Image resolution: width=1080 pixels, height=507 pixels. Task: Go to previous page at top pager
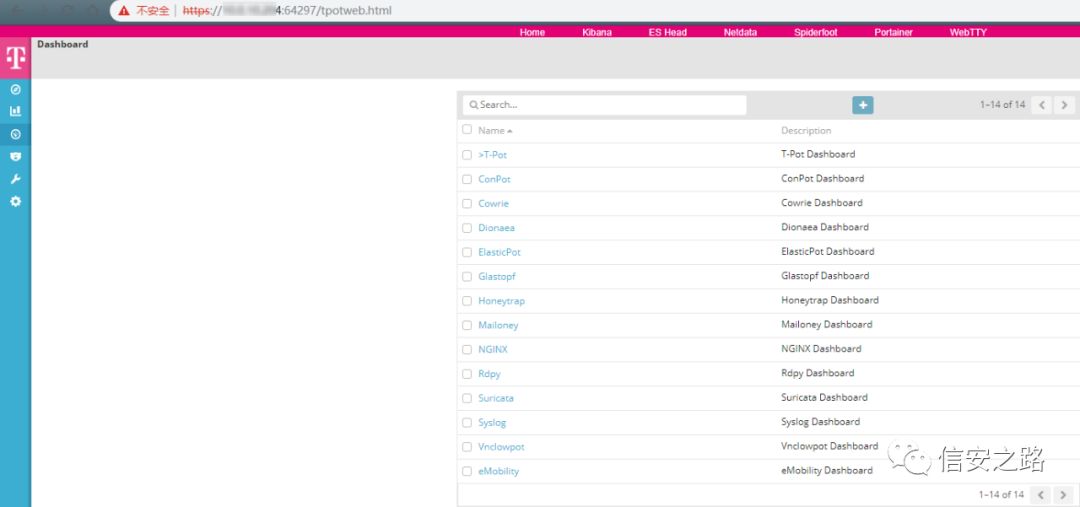(1042, 105)
